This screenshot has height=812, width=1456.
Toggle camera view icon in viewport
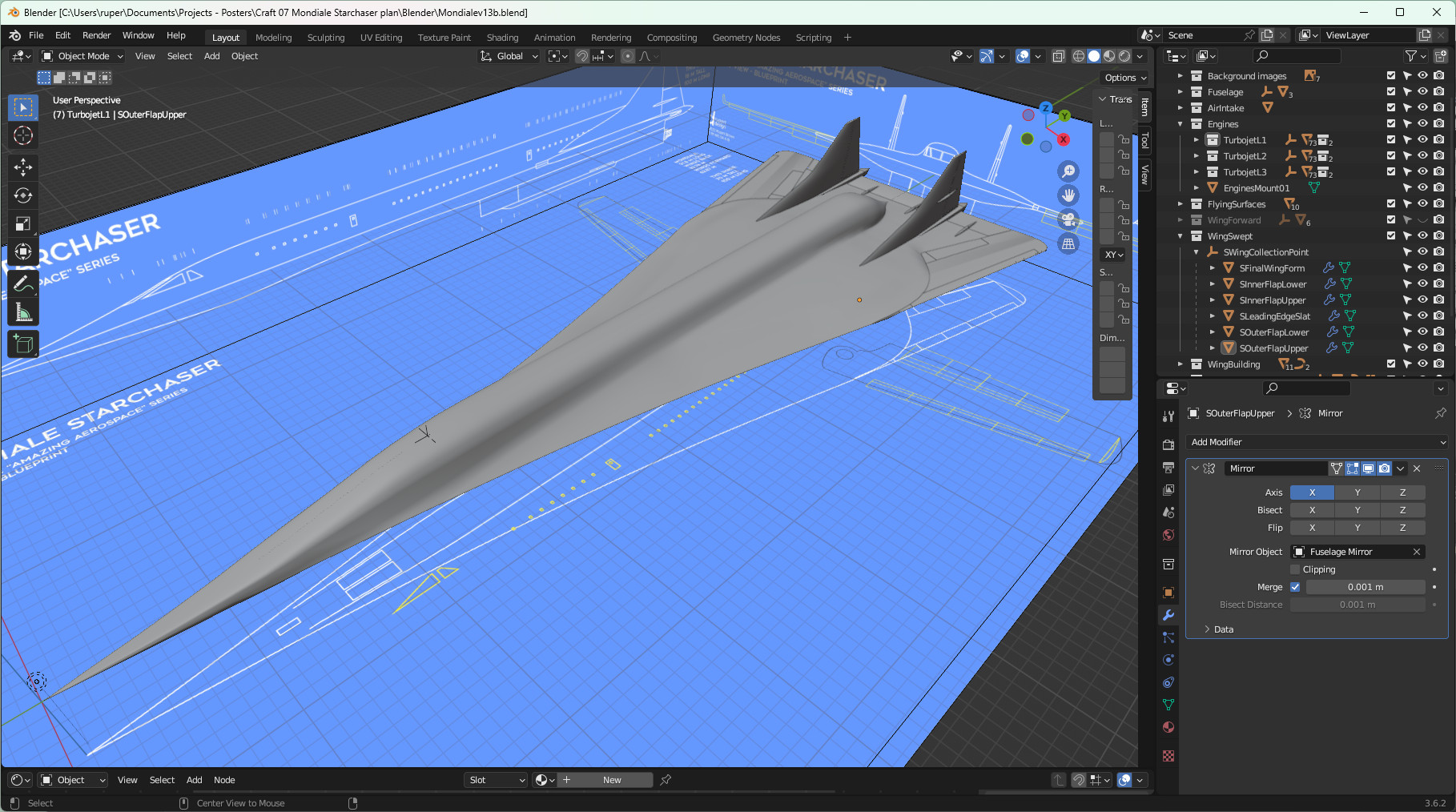pos(1068,219)
